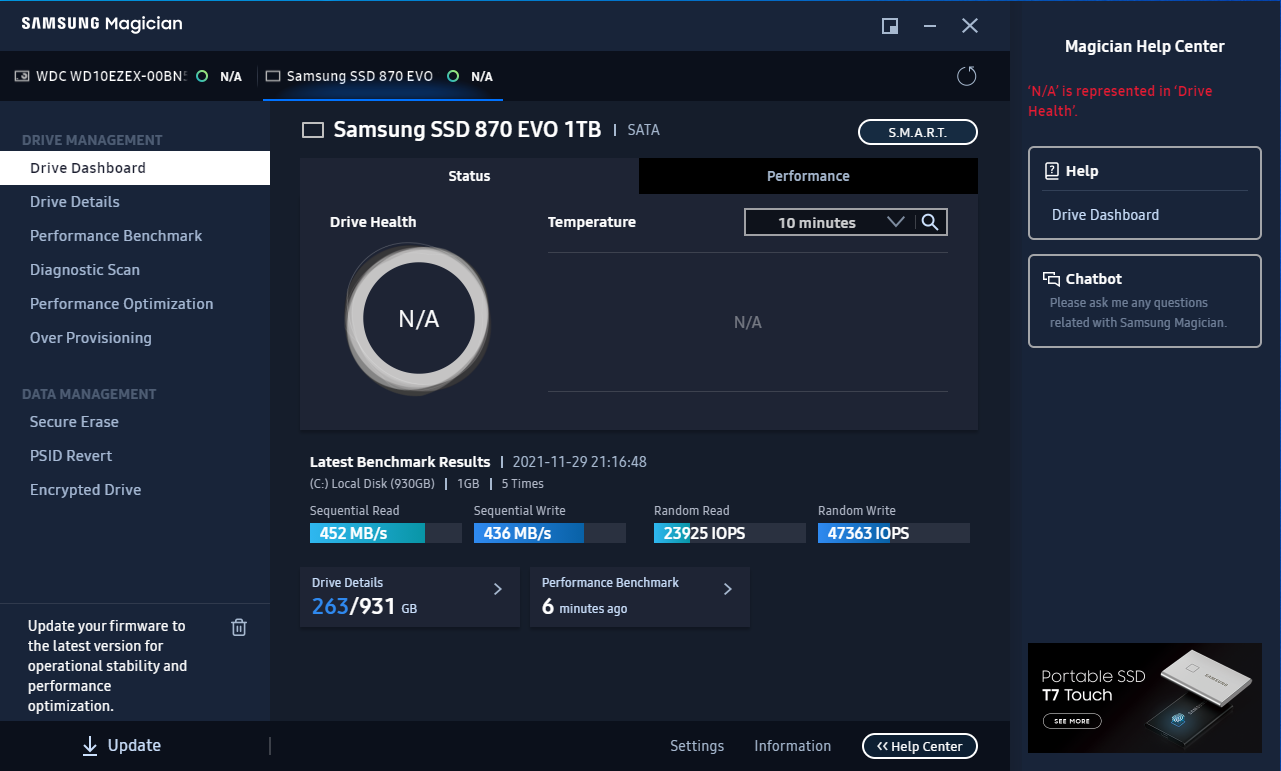The image size is (1281, 771).
Task: Expand the Performance Benchmark card arrow
Action: coord(728,589)
